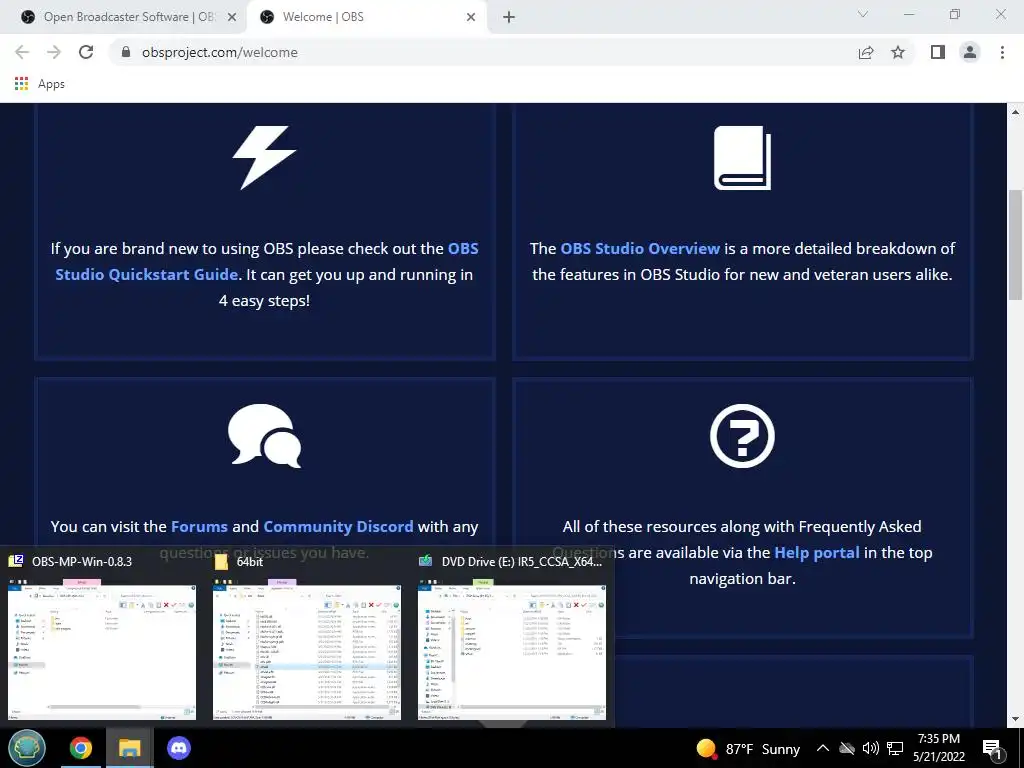1024x768 pixels.
Task: Open the clock showing 7:35 PM
Action: 939,748
